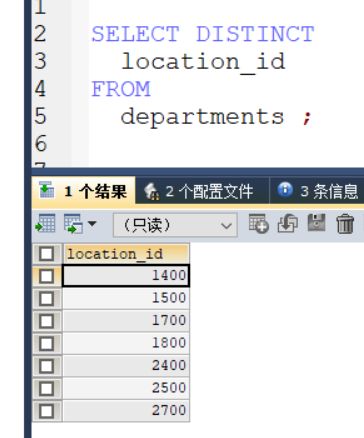The image size is (364, 438).
Task: Click location_id in the SQL query
Action: pos(203,62)
